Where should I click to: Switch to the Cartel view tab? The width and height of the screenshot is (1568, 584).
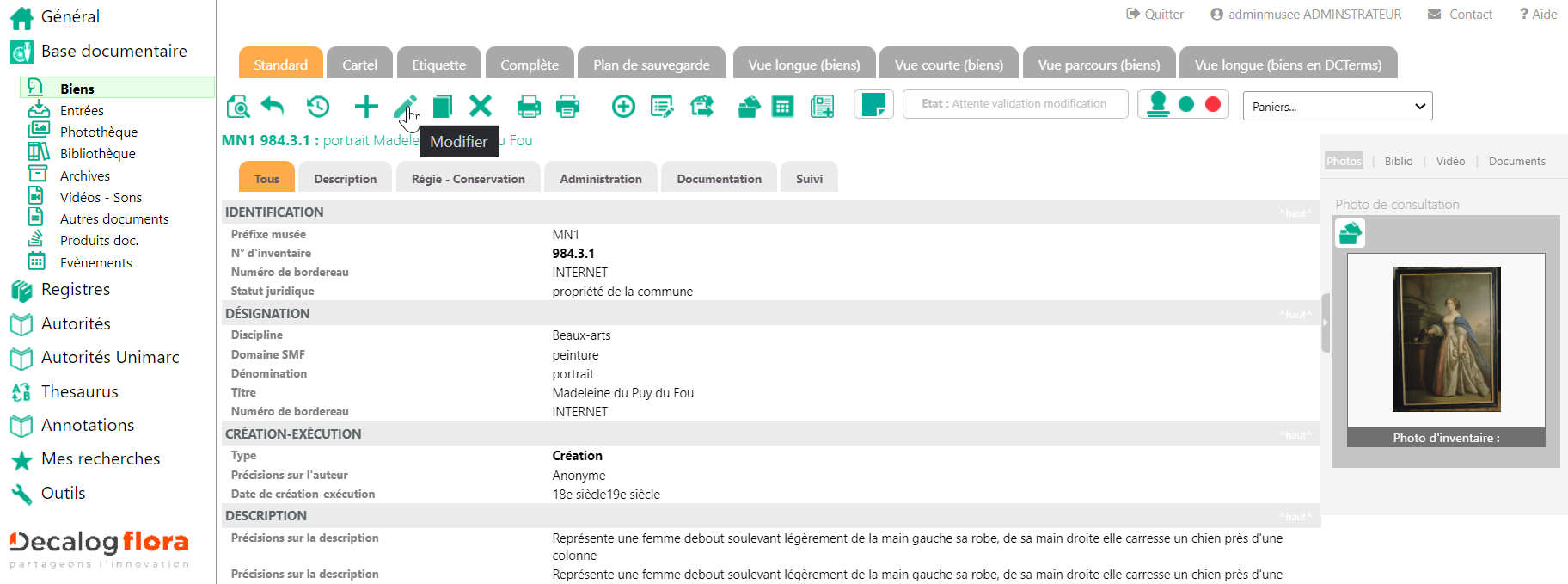click(x=359, y=65)
